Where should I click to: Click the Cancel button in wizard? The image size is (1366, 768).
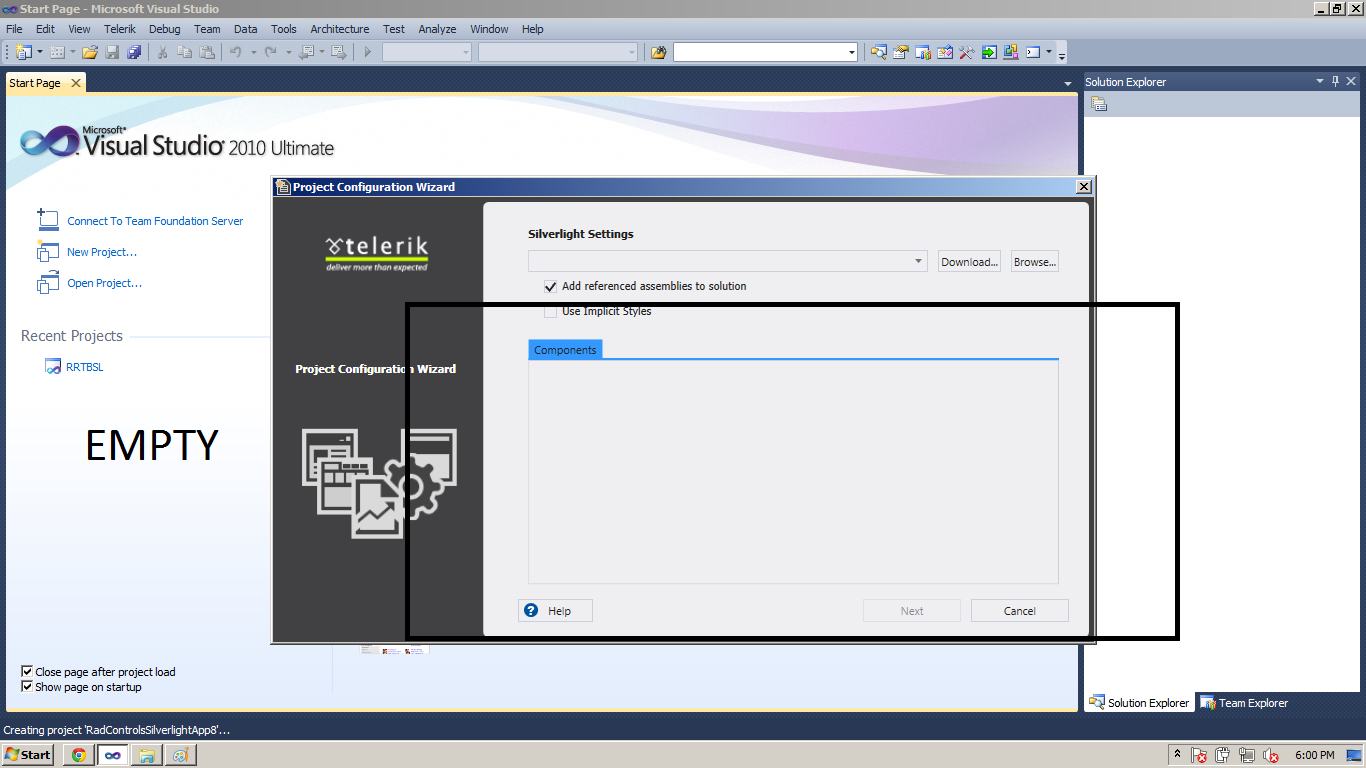(1020, 611)
